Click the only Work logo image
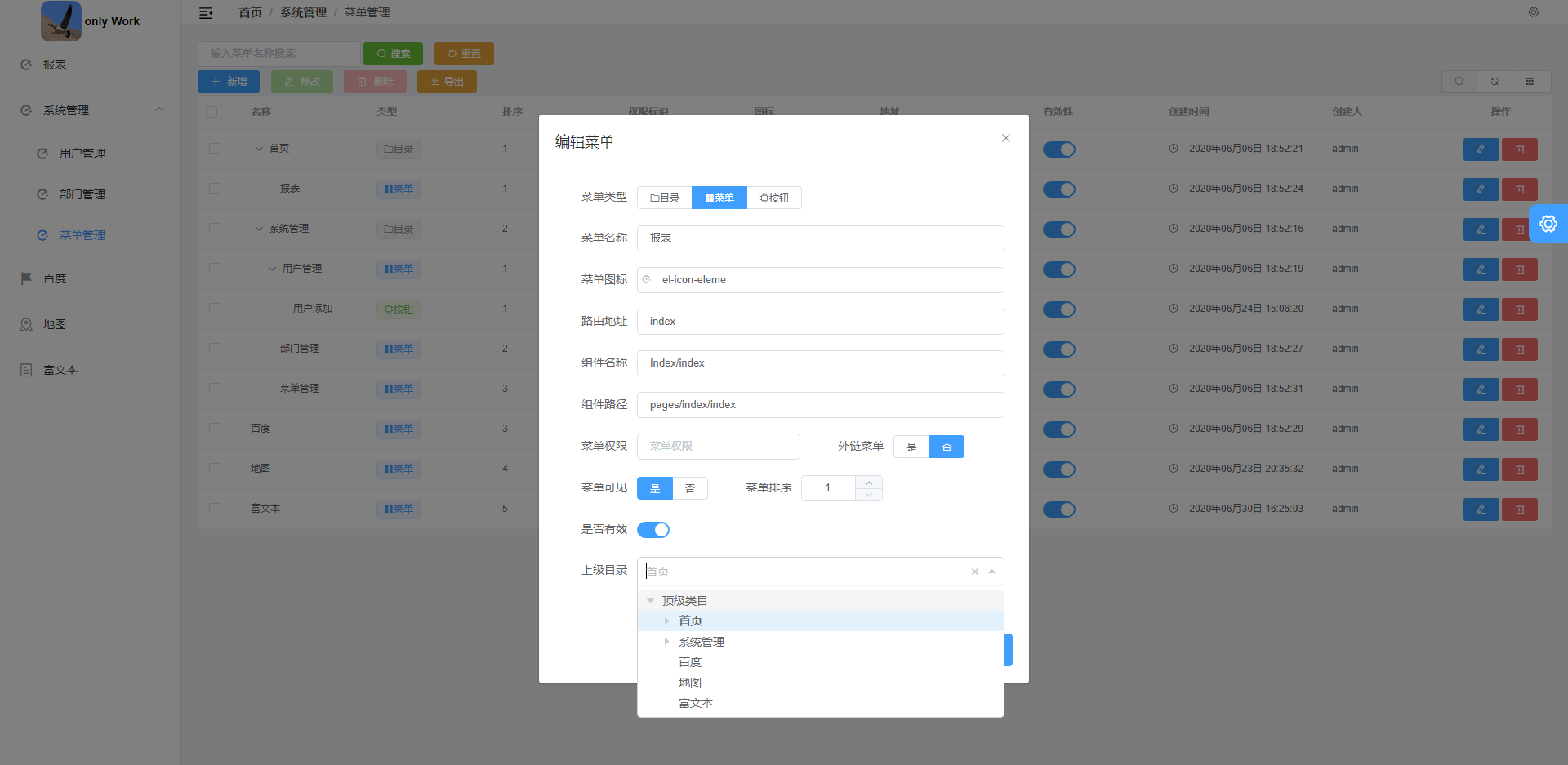The height and width of the screenshot is (765, 1568). click(x=61, y=20)
